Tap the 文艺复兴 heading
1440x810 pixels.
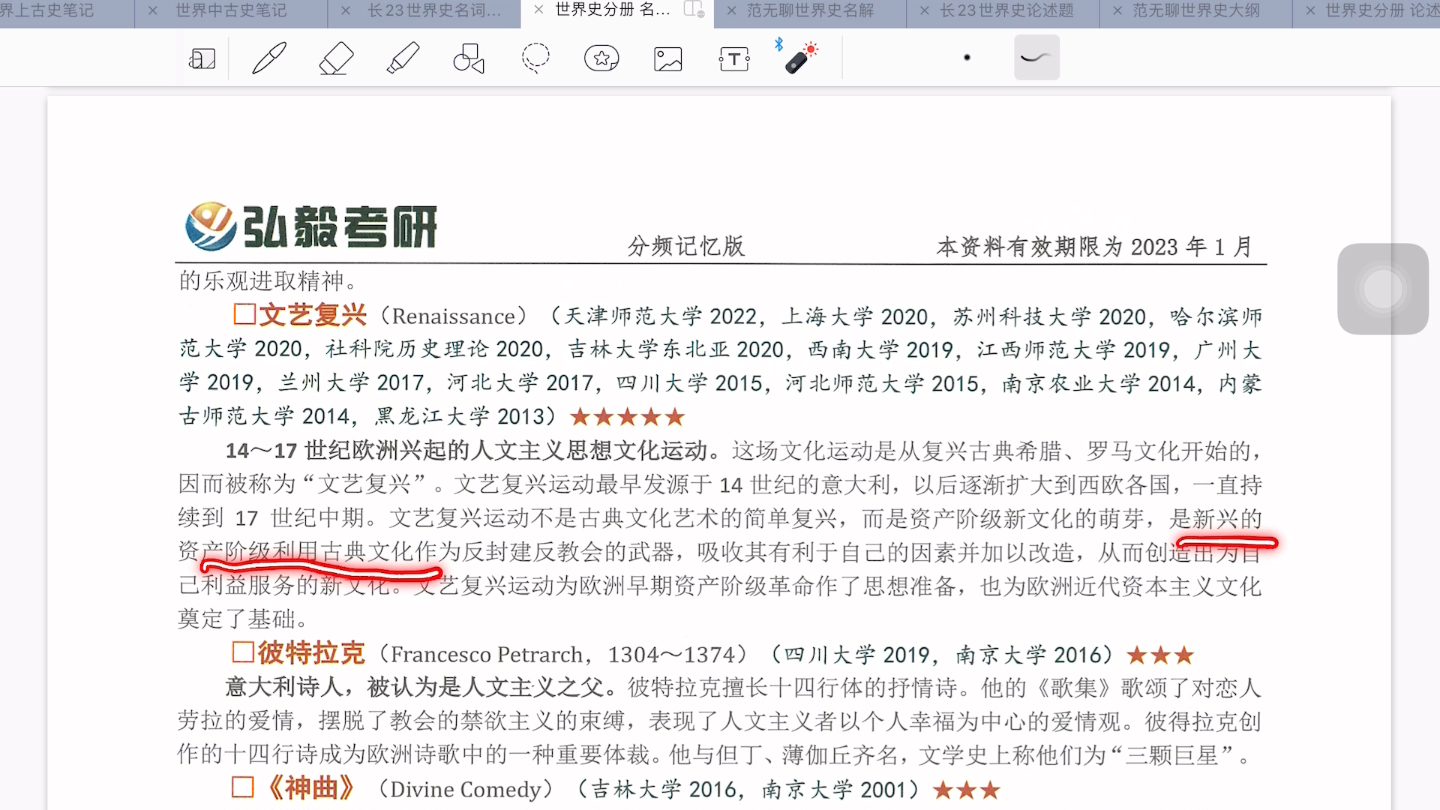tap(313, 315)
